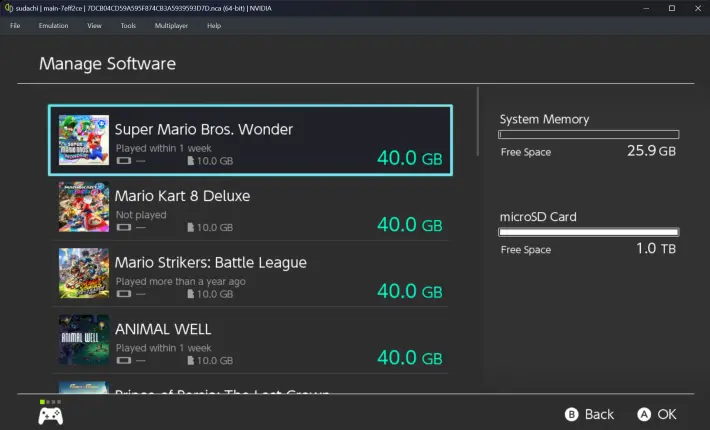Screen dimensions: 710x430
Task: Select the ANIMAL WELL title text
Action: 163,329
